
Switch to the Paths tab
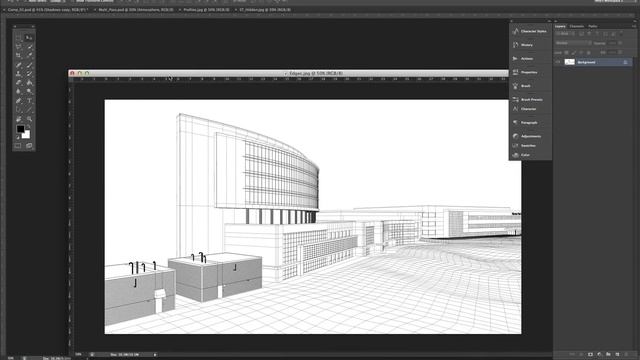click(x=593, y=26)
